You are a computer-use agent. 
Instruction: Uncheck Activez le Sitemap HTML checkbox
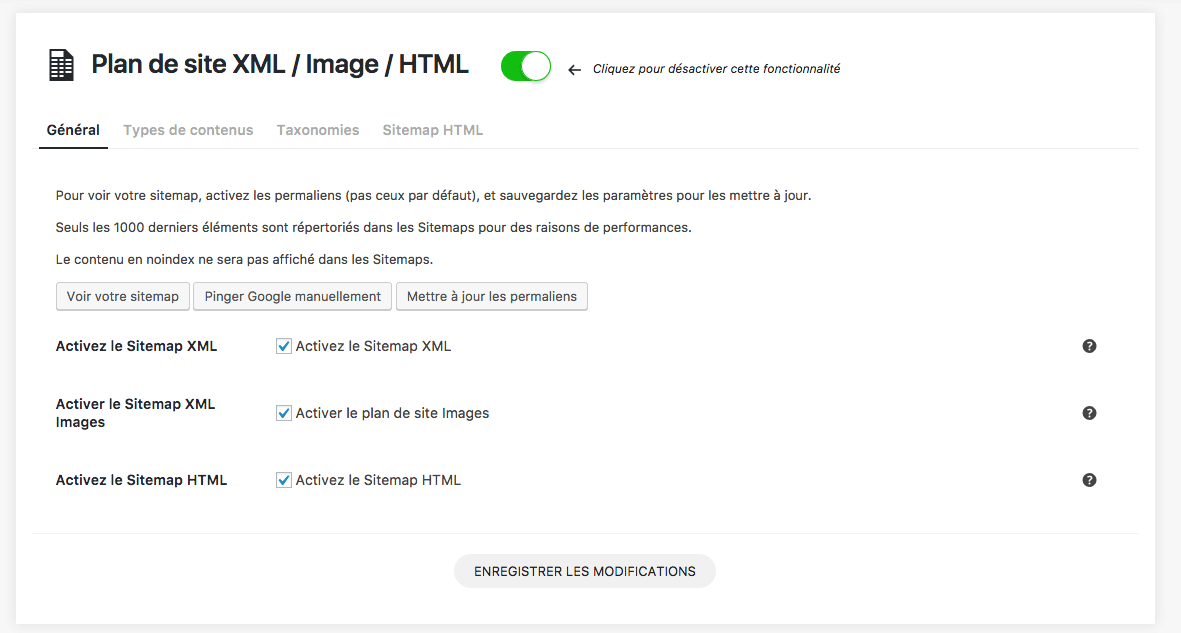tap(284, 480)
